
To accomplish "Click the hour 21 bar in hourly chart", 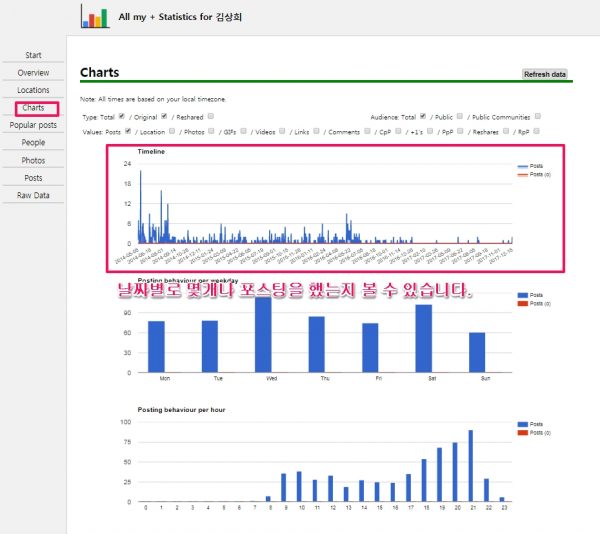I will [x=471, y=466].
